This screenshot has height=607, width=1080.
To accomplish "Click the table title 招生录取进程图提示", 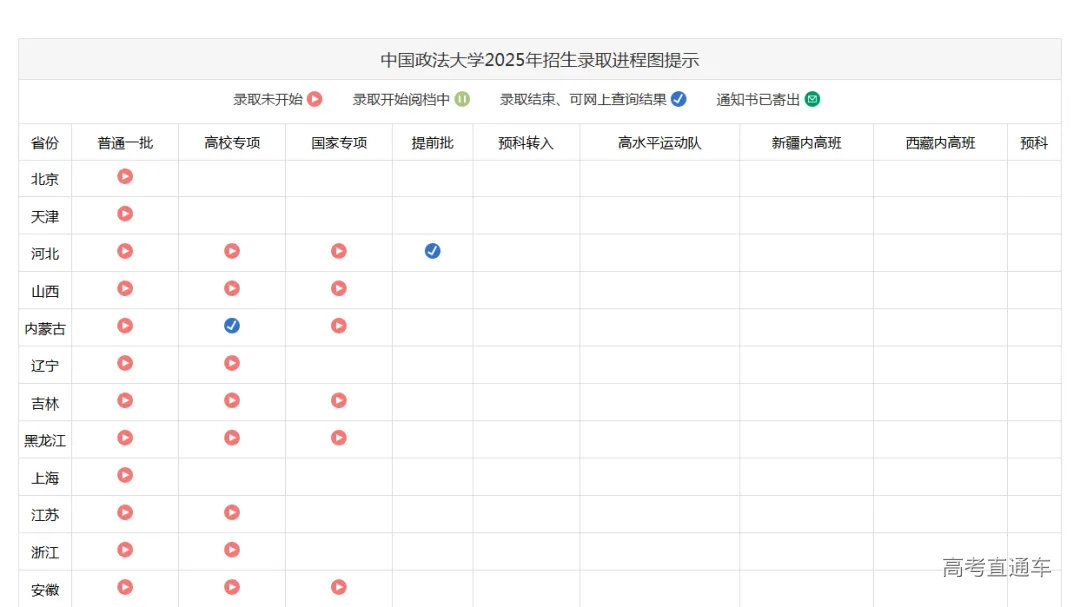I will [x=539, y=60].
